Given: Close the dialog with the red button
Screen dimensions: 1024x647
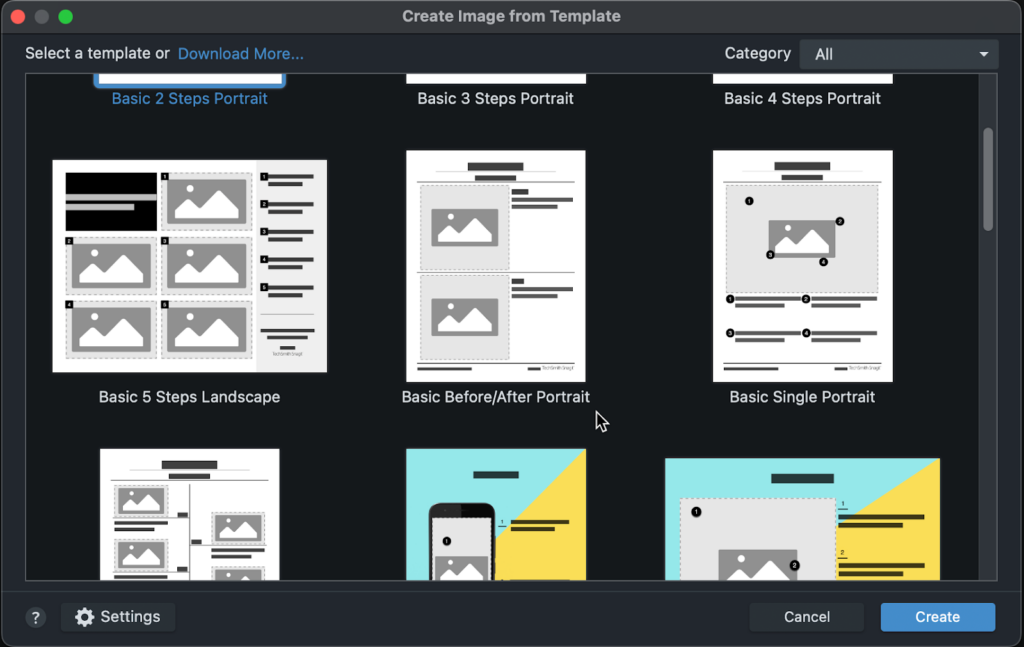Looking at the screenshot, I should coord(18,17).
